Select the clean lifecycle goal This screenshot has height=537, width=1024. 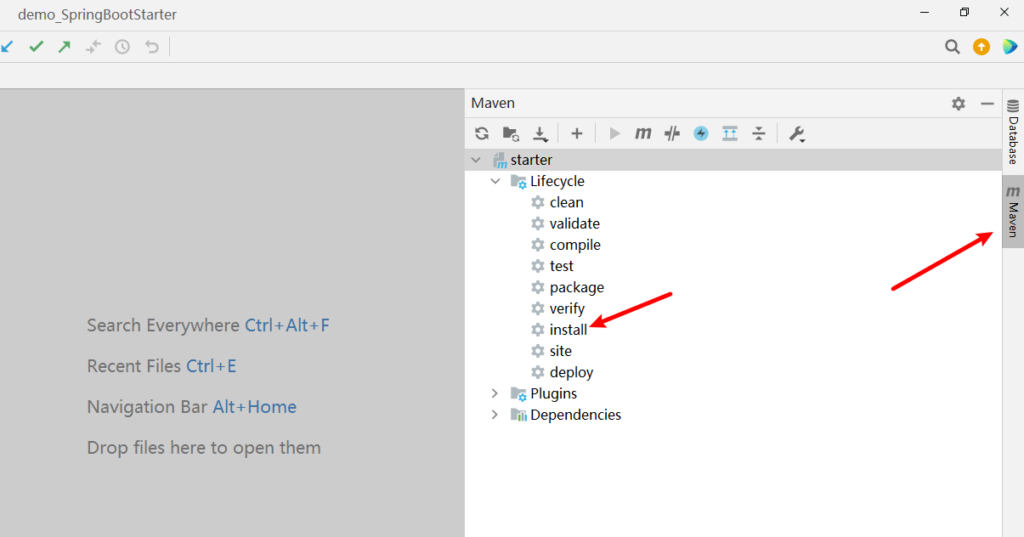[x=566, y=203]
